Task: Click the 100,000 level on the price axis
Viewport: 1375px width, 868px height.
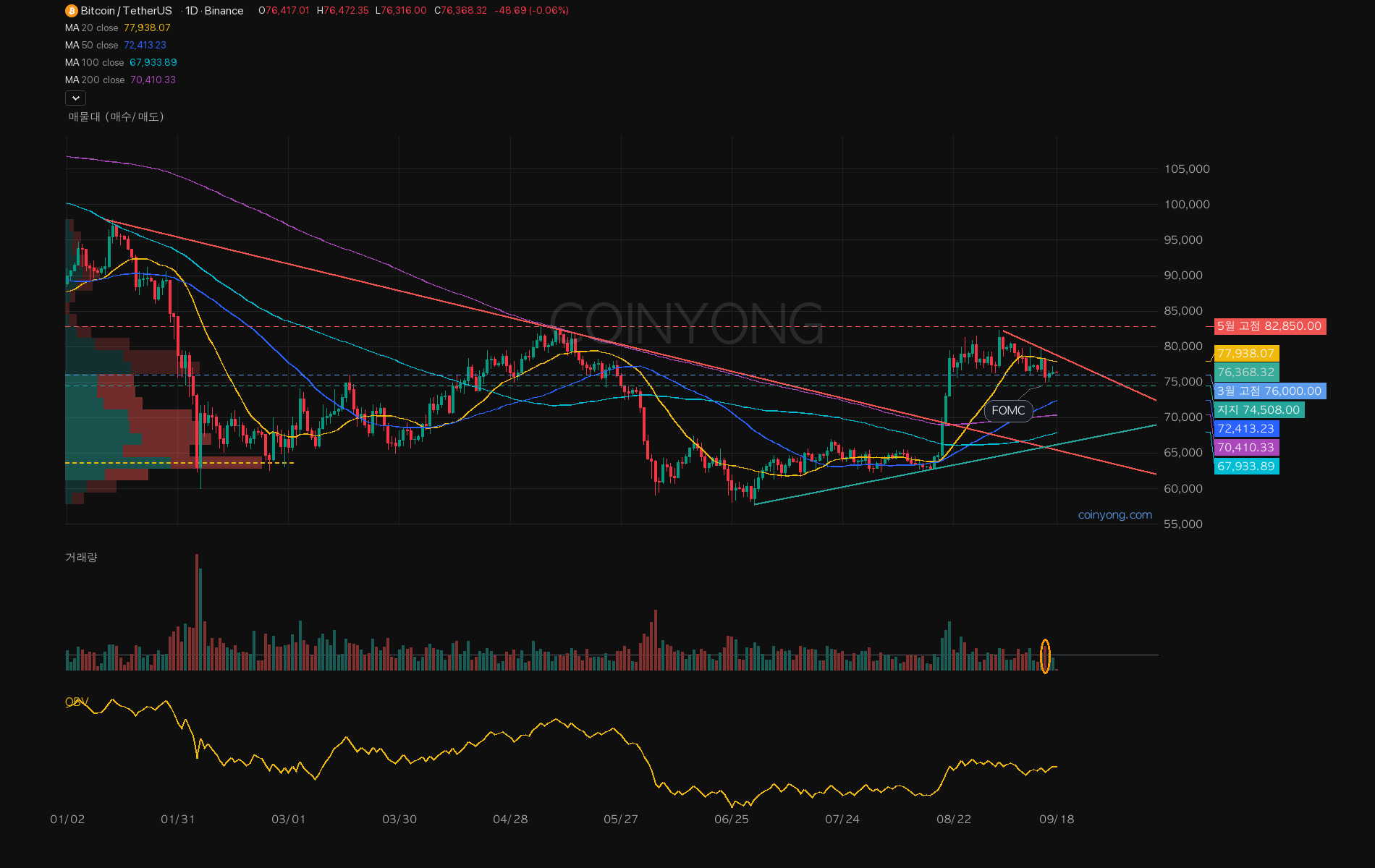Action: pos(1187,205)
